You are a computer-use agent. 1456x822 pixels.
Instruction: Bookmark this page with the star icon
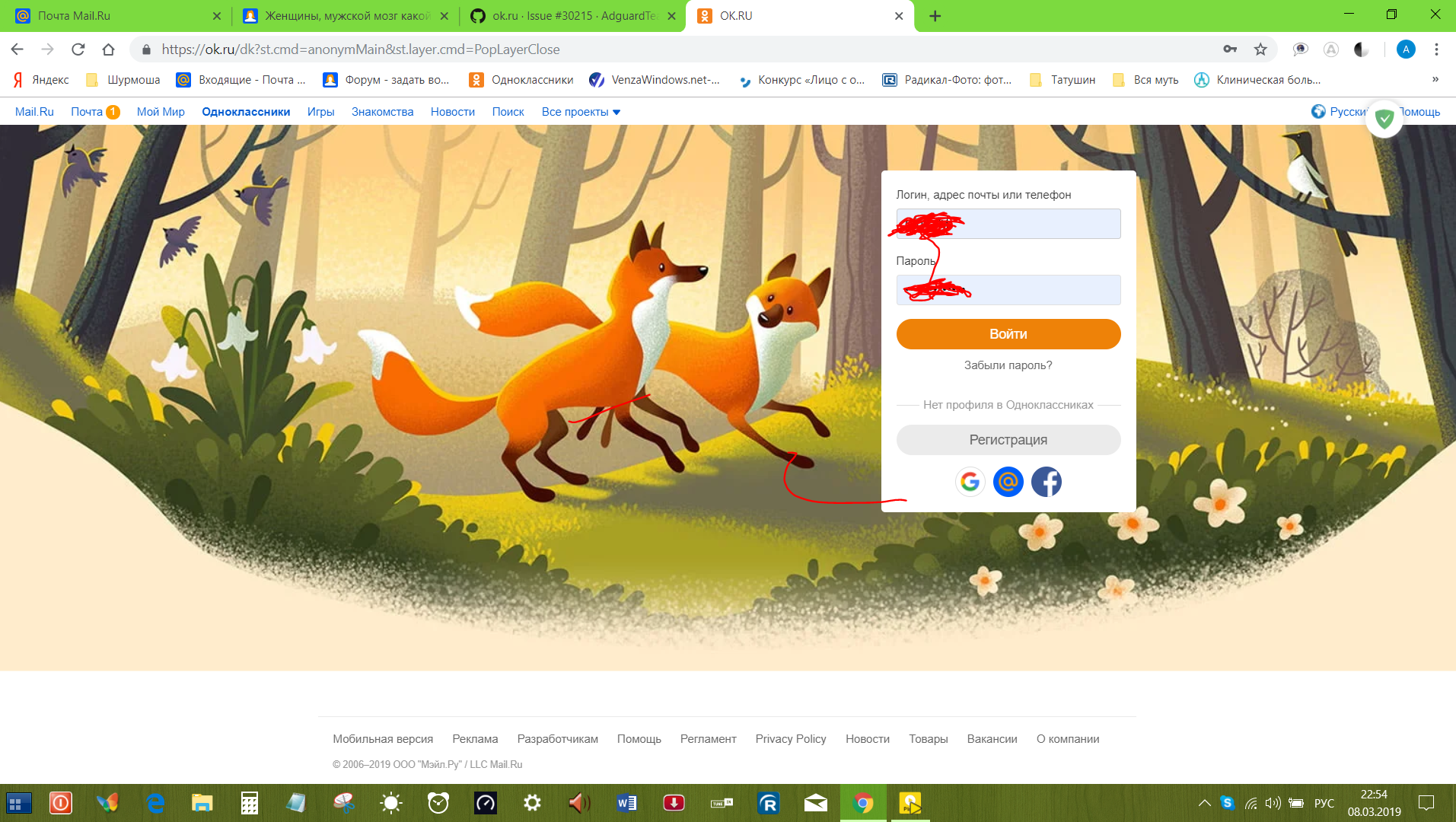click(1260, 49)
